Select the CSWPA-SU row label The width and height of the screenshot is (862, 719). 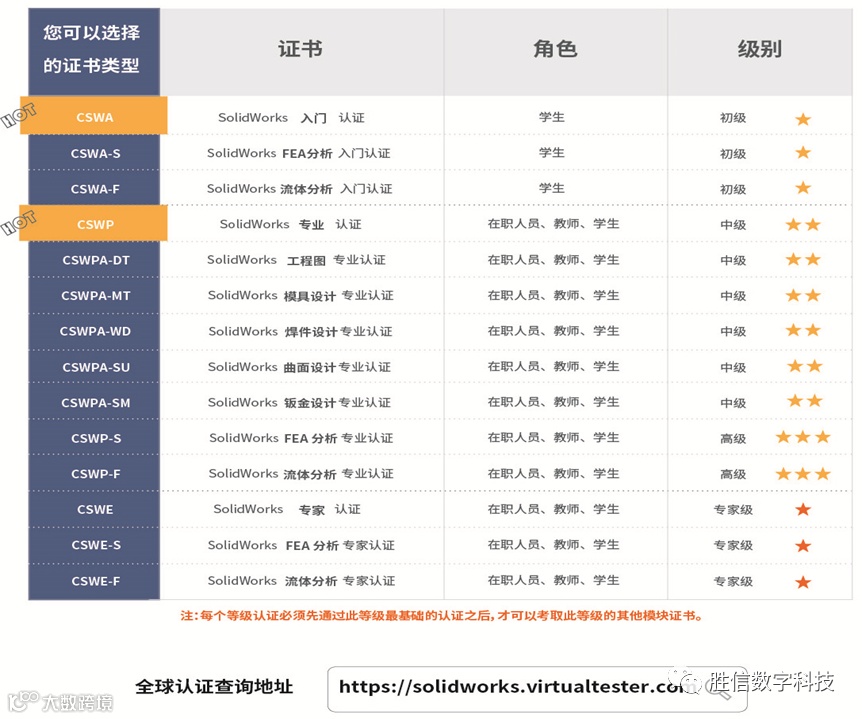[x=96, y=367]
